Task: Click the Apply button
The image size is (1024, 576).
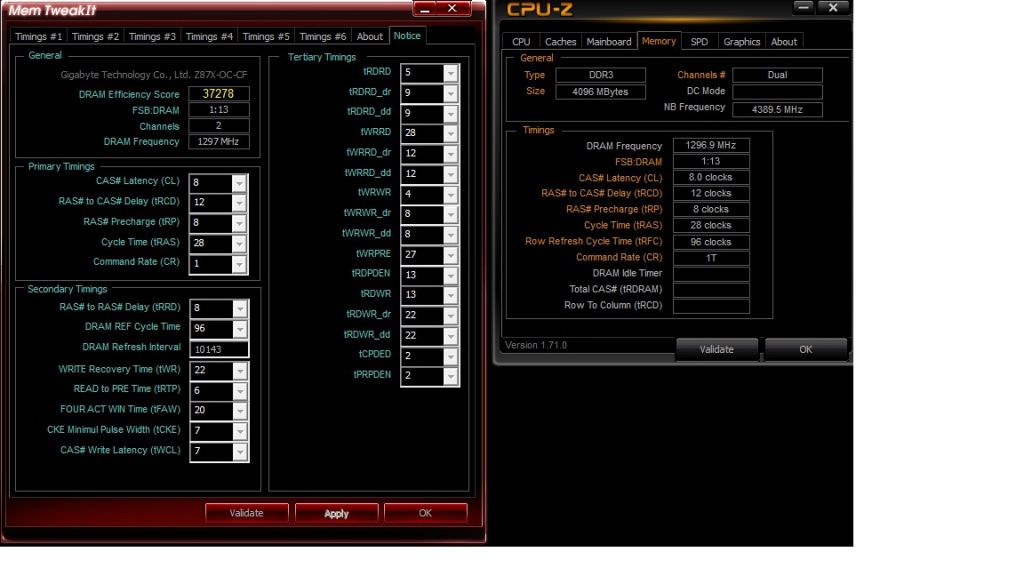Action: (336, 513)
